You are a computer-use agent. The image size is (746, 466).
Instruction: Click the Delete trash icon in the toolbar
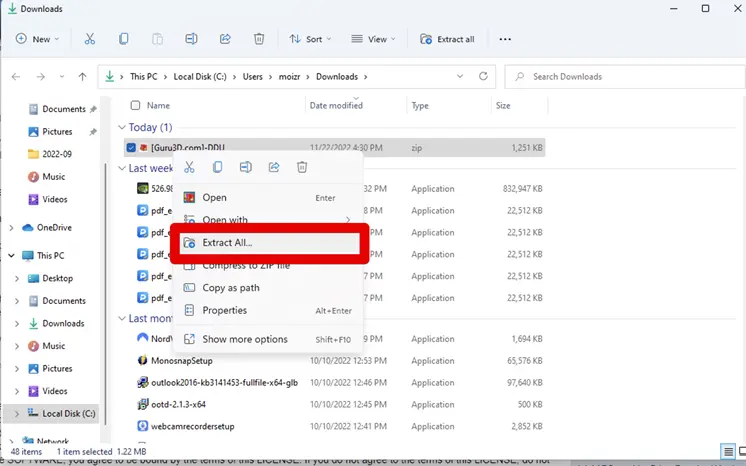click(259, 39)
